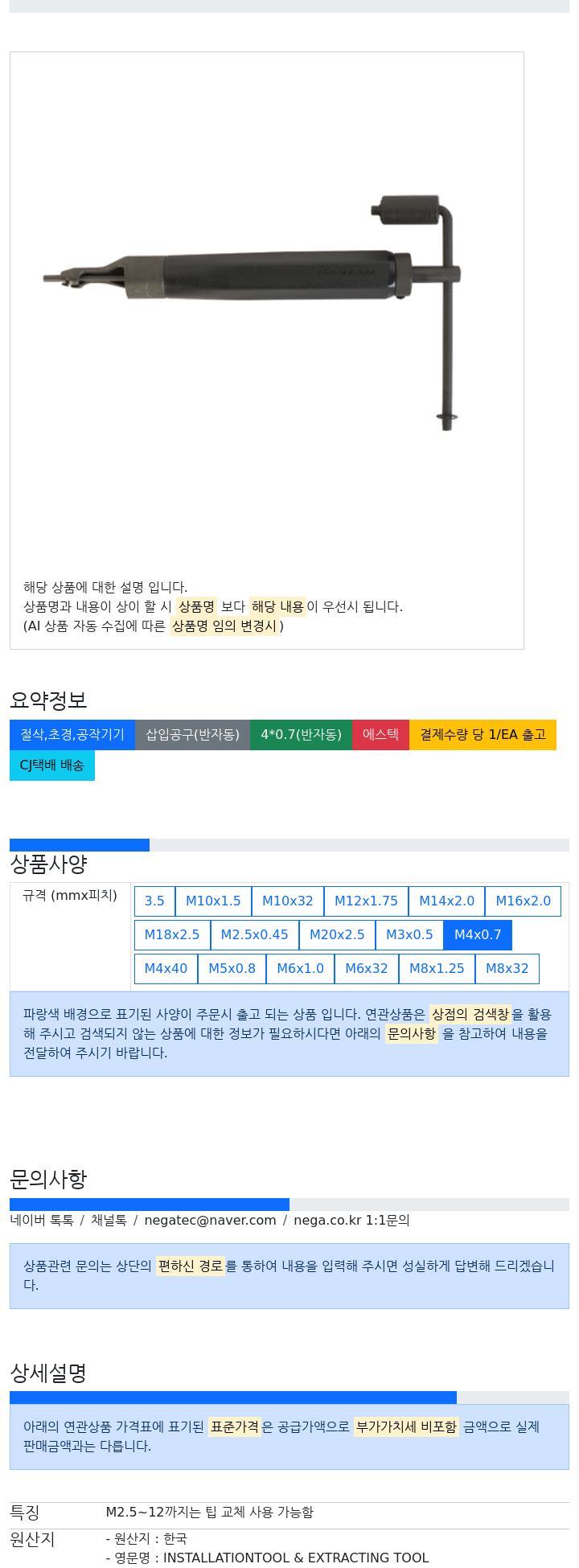Choose the M20x2.5 specification
The height and width of the screenshot is (1568, 579).
click(x=337, y=935)
